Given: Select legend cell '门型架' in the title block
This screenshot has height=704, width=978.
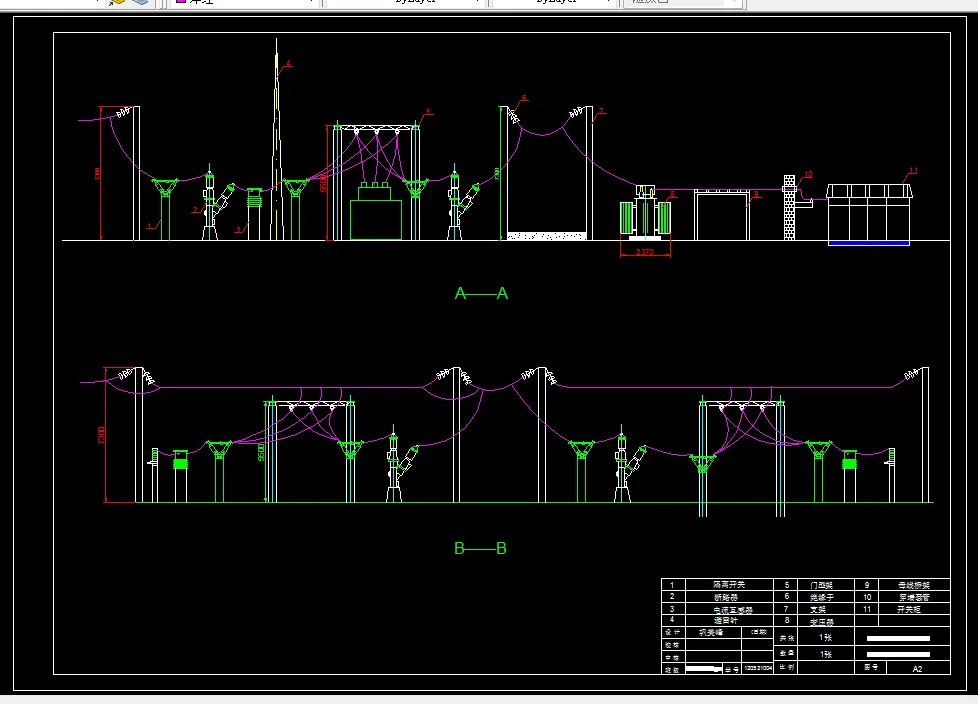Looking at the screenshot, I should [821, 585].
